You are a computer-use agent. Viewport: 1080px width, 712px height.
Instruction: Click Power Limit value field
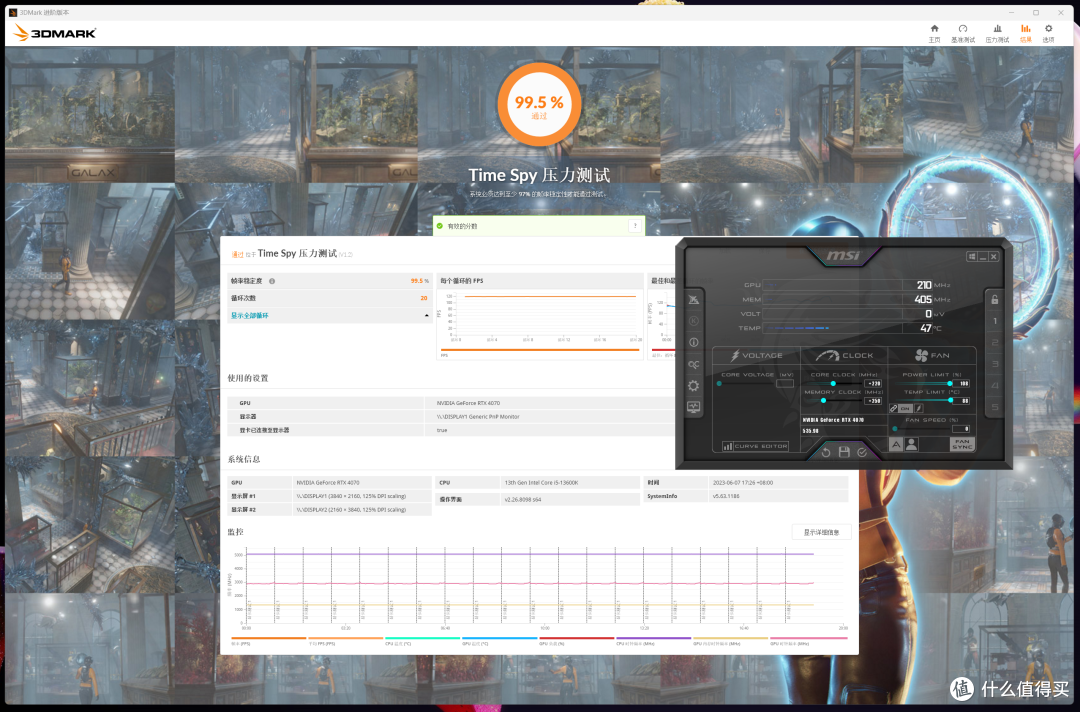(962, 384)
